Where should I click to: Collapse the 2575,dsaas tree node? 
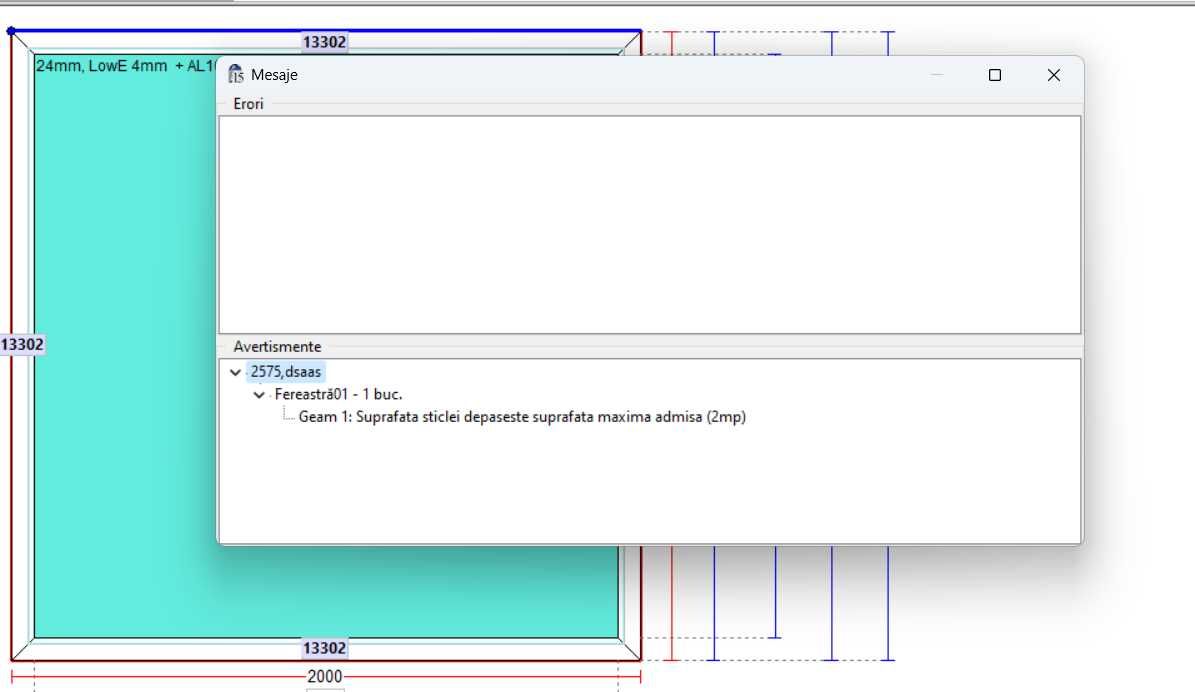[235, 373]
